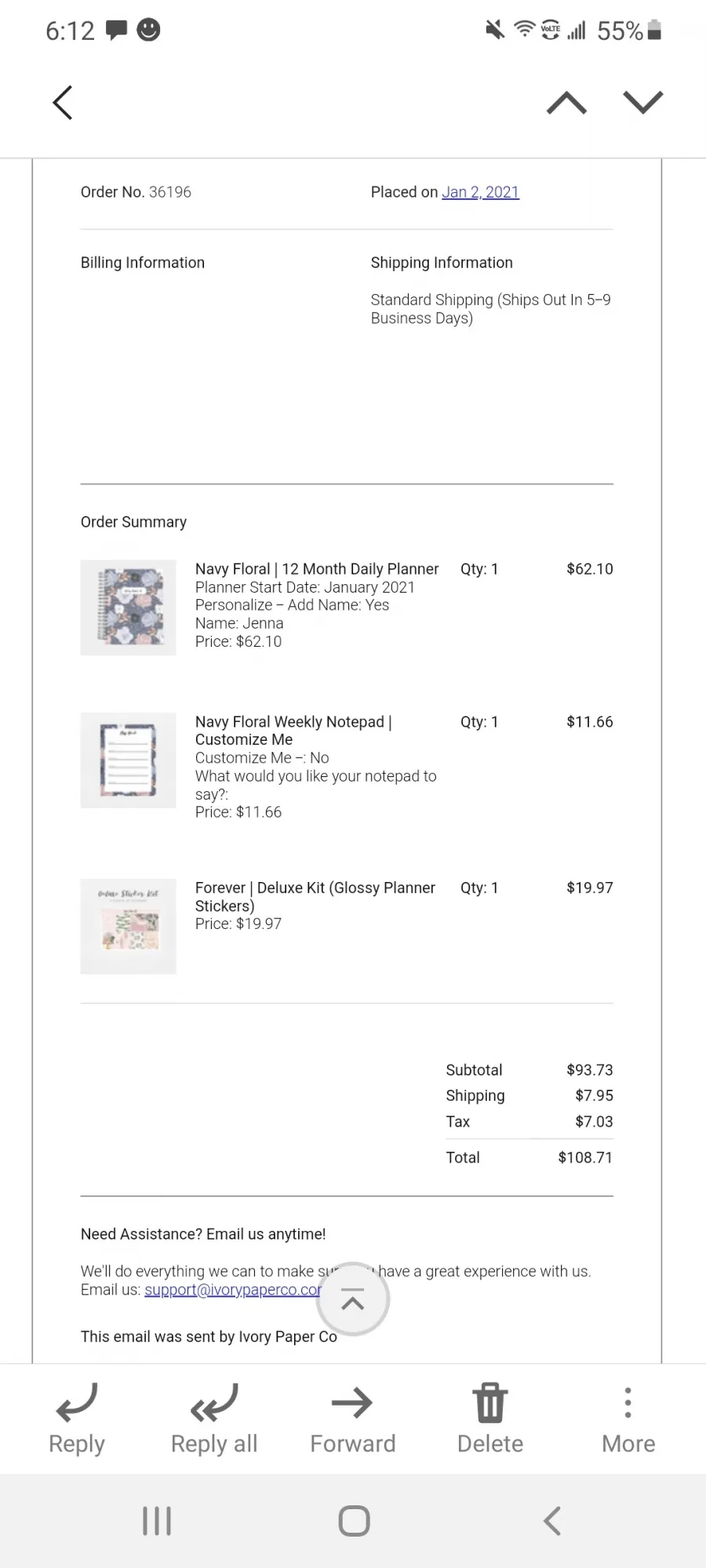The height and width of the screenshot is (1568, 706).
Task: Tap the Reply all icon
Action: tap(214, 1403)
